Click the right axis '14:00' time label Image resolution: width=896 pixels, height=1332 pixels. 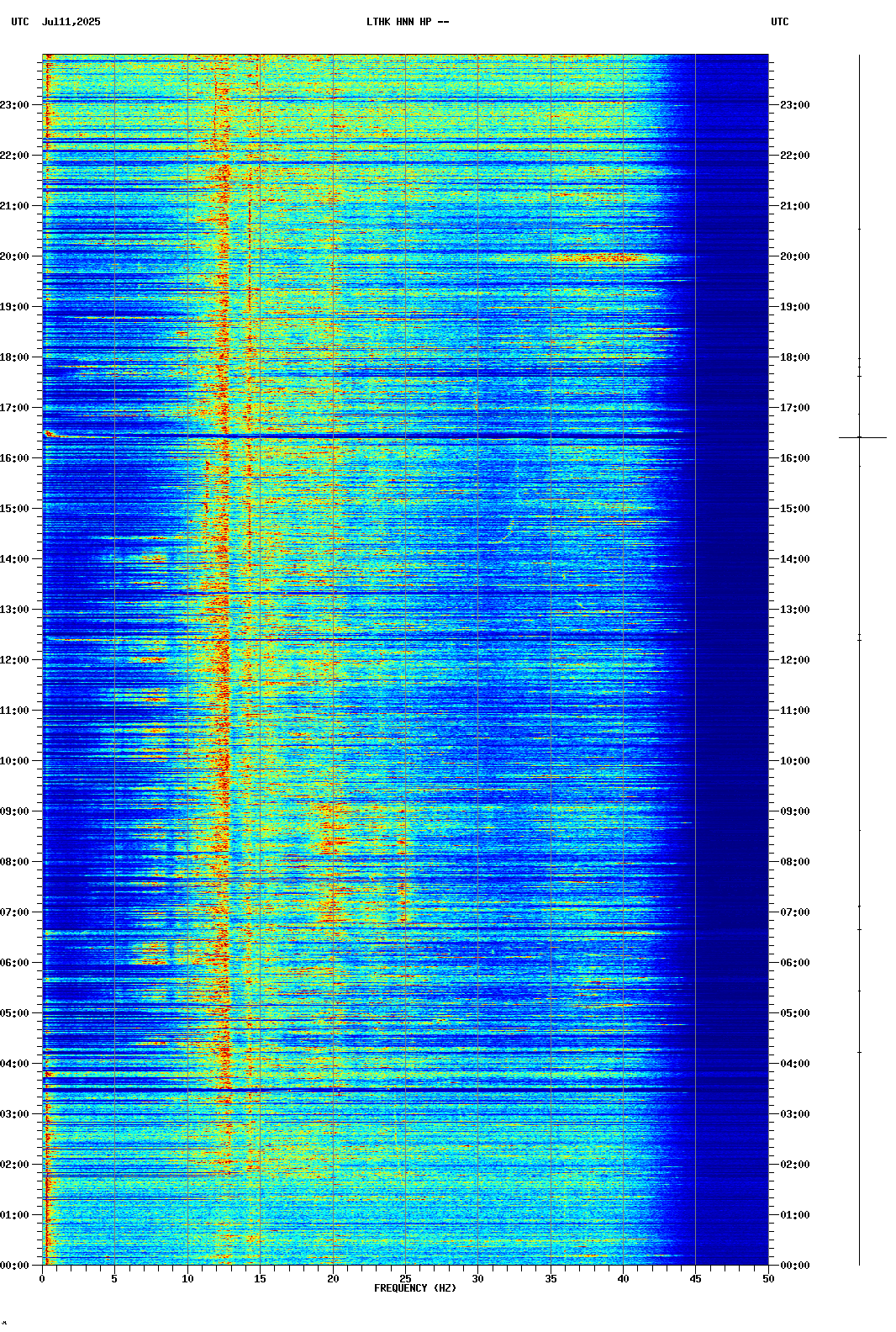pyautogui.click(x=795, y=559)
